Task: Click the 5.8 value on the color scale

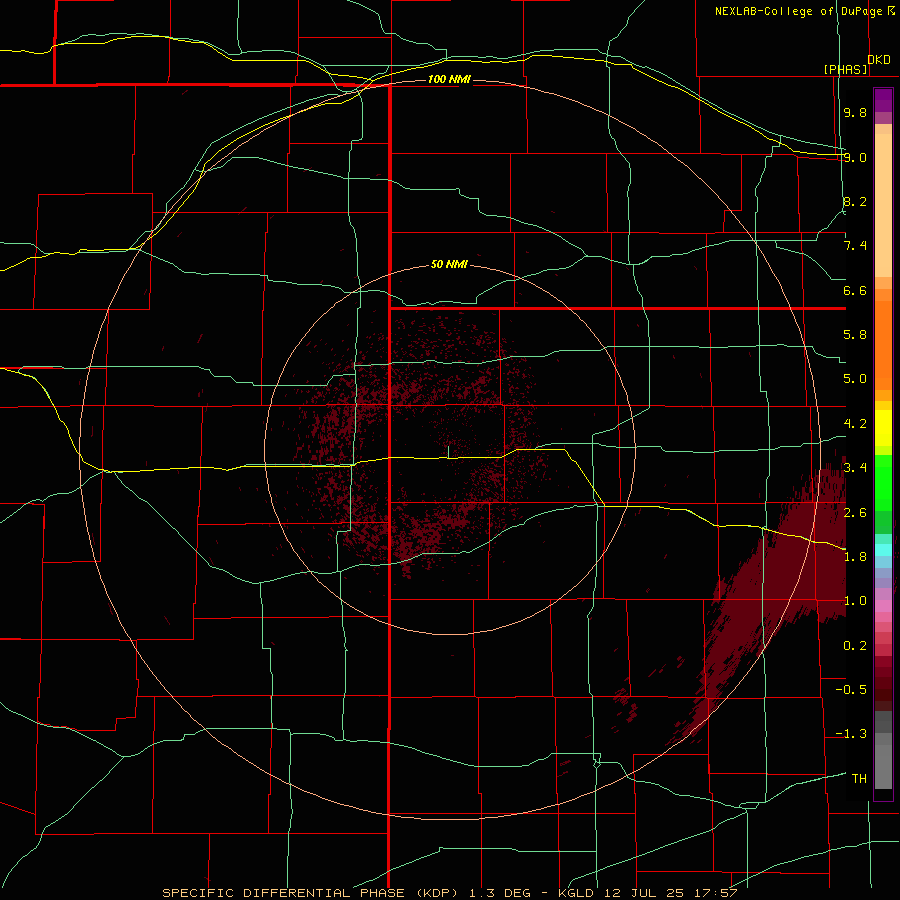Action: [855, 335]
